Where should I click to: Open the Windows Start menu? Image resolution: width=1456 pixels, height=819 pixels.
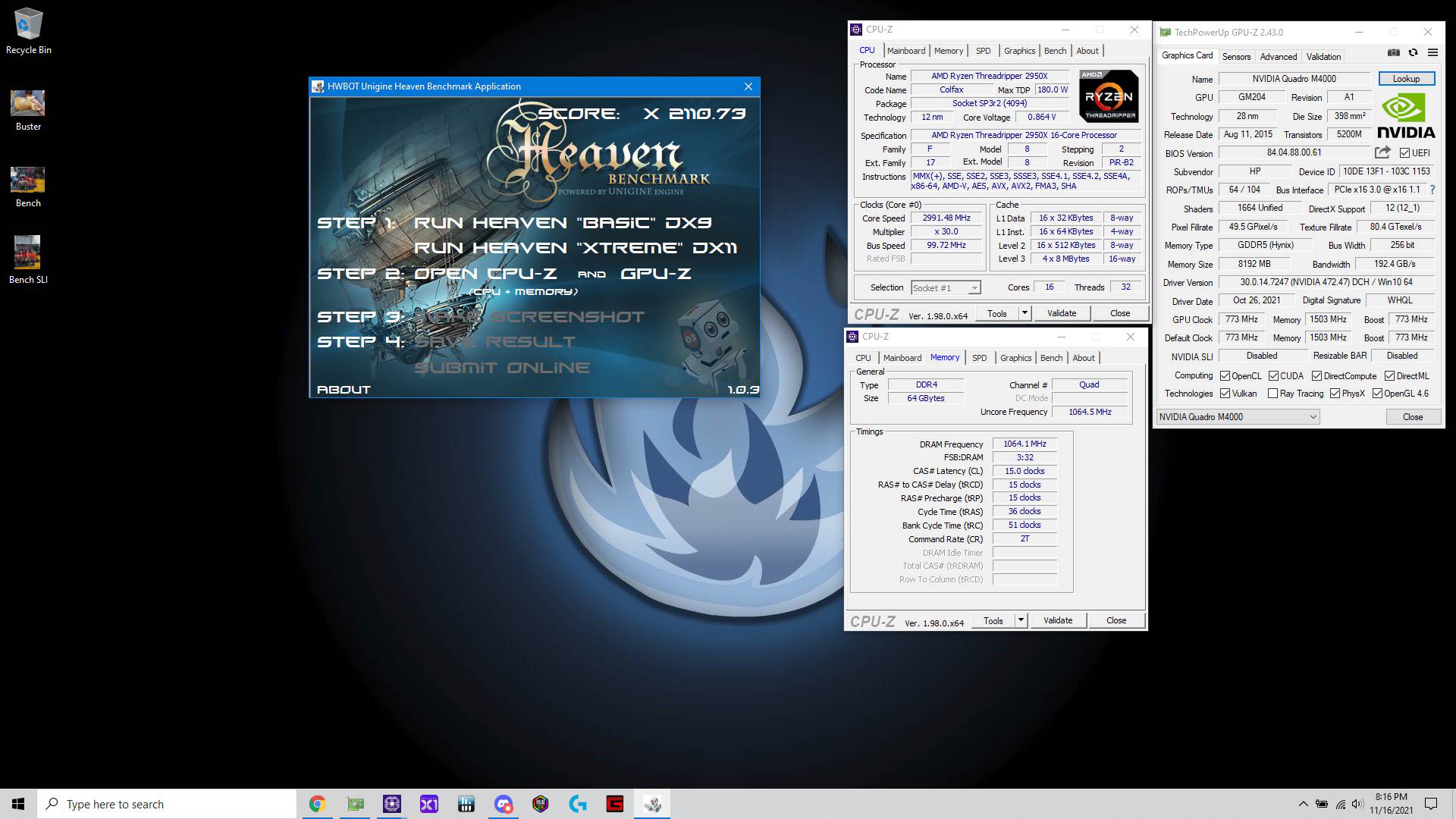[x=18, y=804]
